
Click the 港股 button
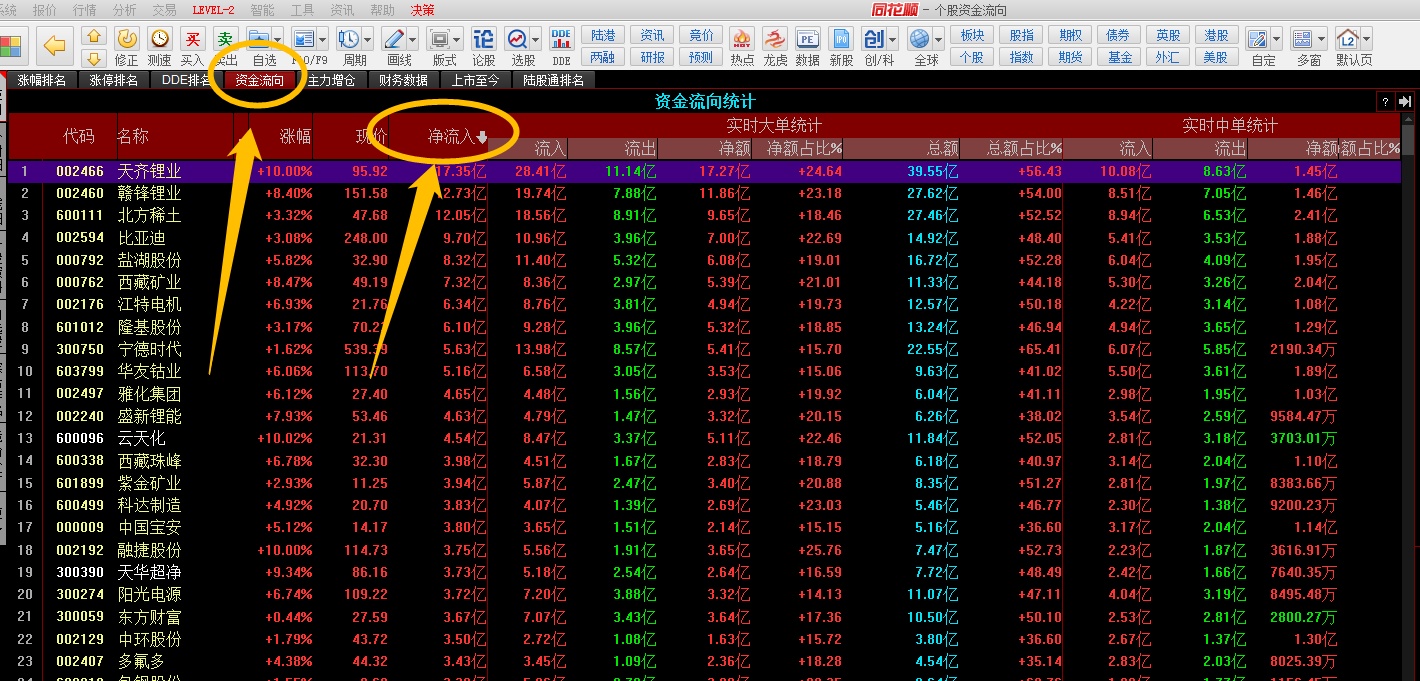click(x=1216, y=35)
